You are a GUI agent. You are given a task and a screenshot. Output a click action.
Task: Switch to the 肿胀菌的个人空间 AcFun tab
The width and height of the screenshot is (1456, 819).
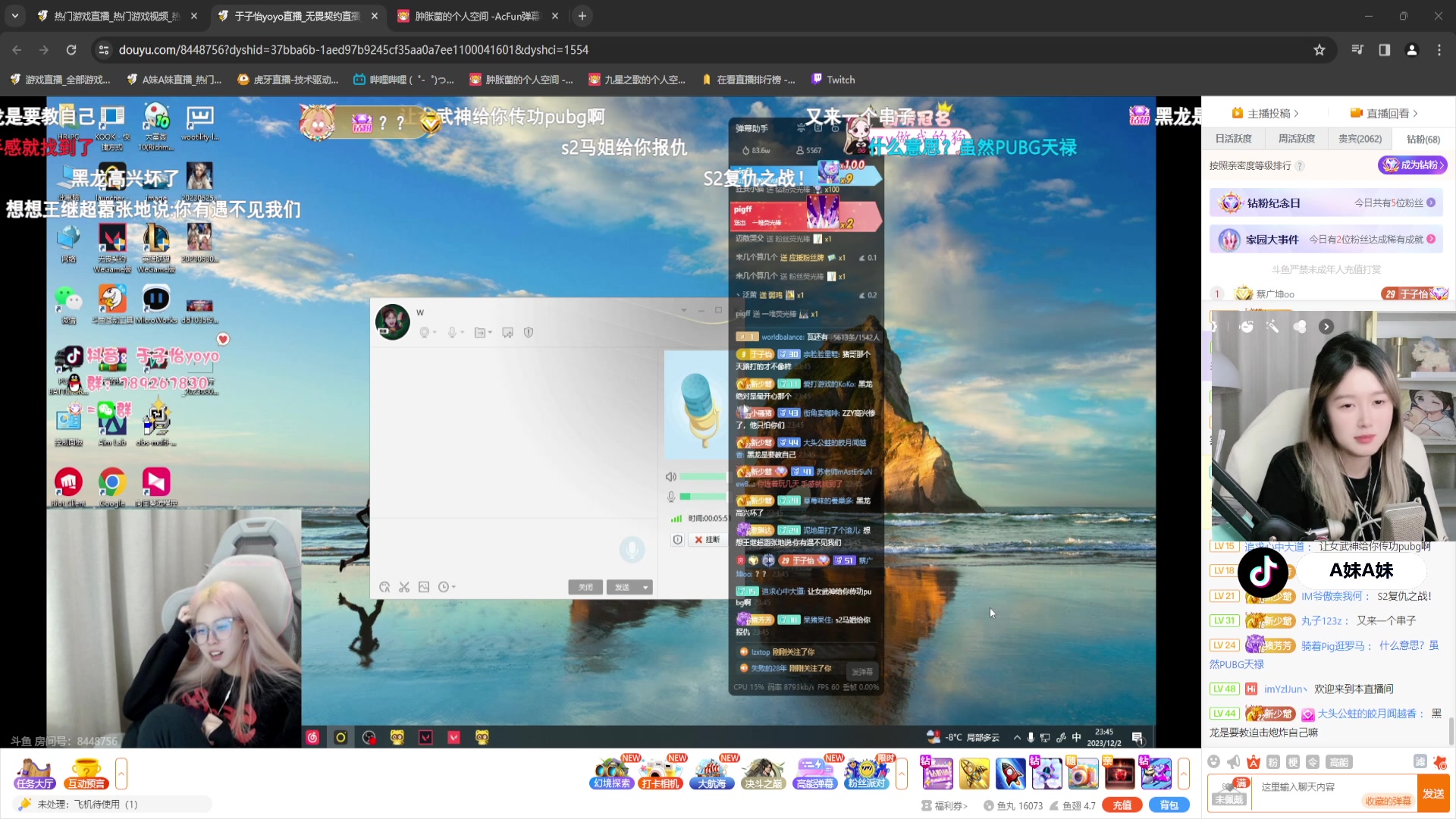click(478, 16)
